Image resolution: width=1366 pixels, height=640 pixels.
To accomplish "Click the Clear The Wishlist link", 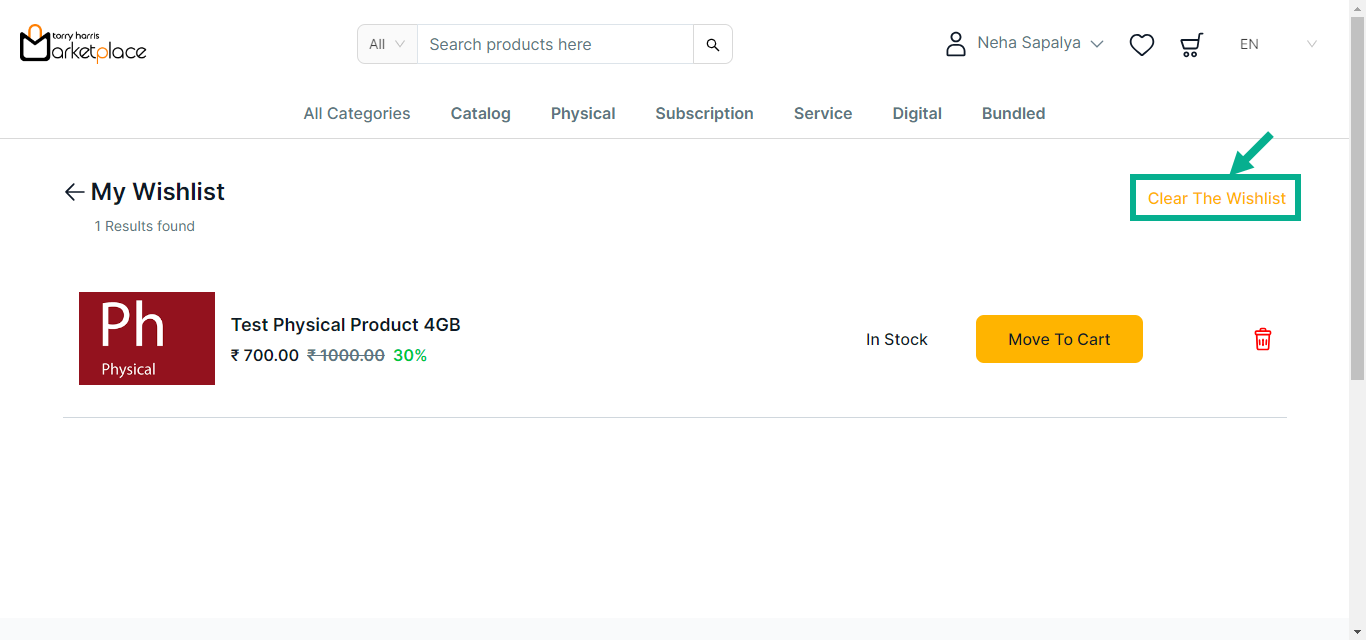I will coord(1216,198).
